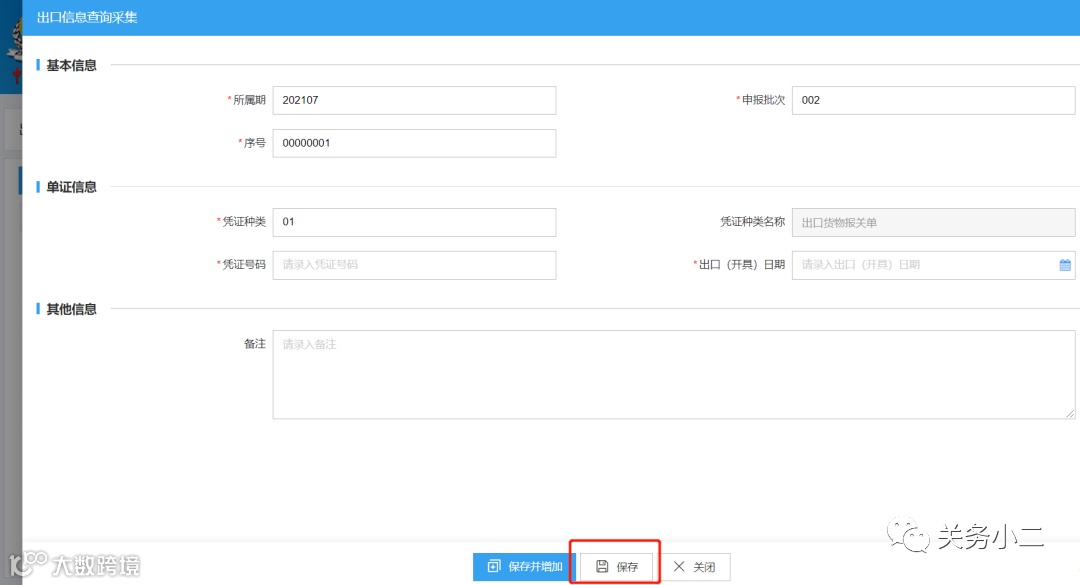Click the 凭证种类名称 label text
Image resolution: width=1080 pixels, height=585 pixels.
click(753, 222)
